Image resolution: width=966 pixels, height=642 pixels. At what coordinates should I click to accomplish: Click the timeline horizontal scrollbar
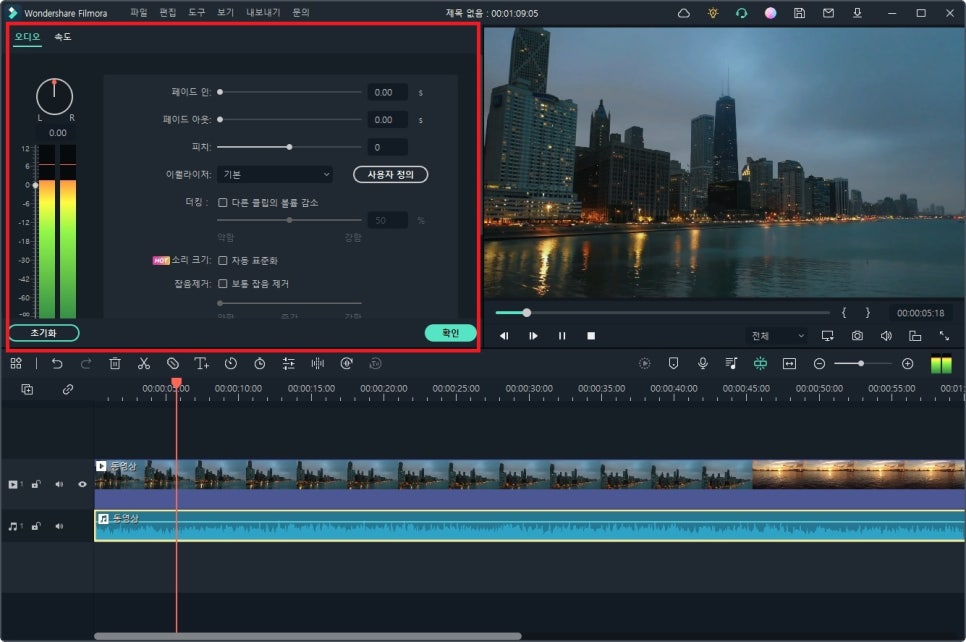click(307, 636)
